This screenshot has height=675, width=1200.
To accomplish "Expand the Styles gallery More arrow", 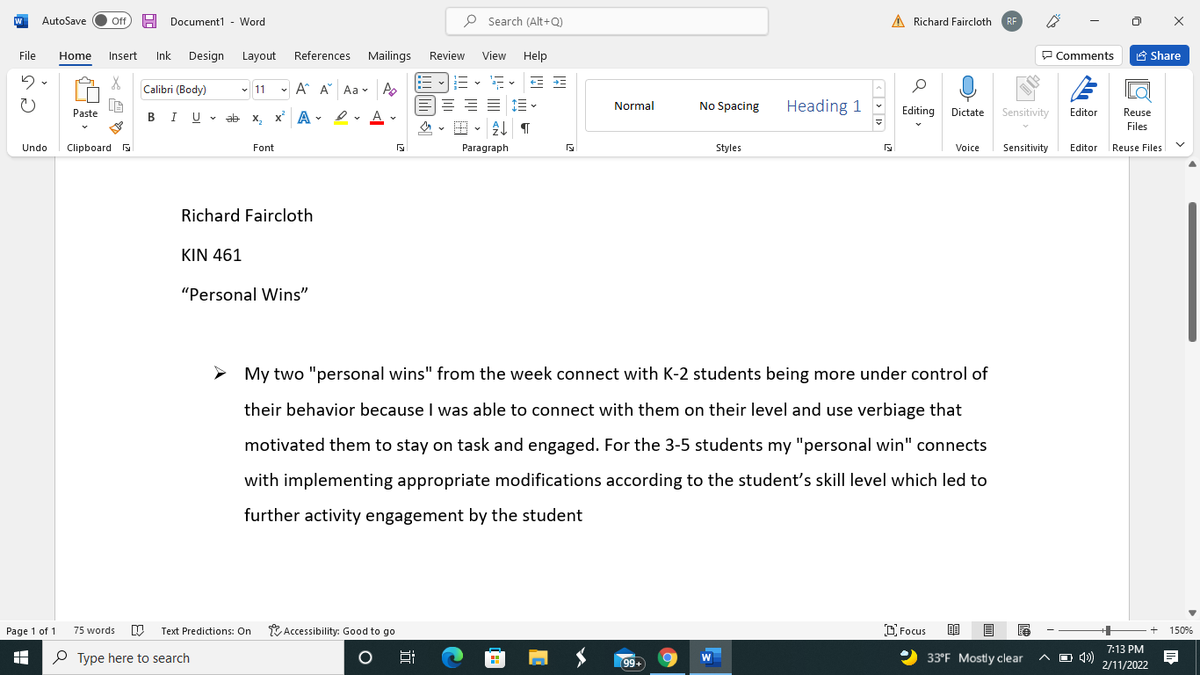I will point(878,122).
